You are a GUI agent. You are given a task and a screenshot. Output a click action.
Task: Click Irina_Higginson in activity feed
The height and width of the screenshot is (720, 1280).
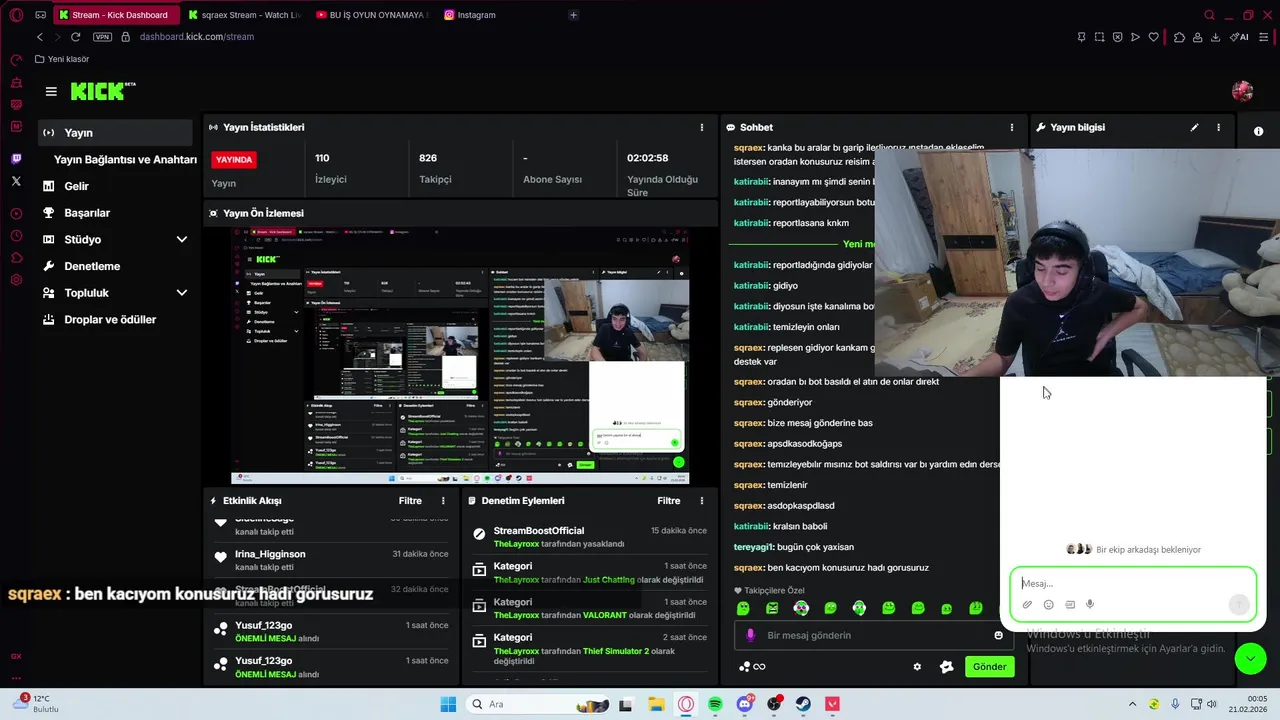(270, 554)
